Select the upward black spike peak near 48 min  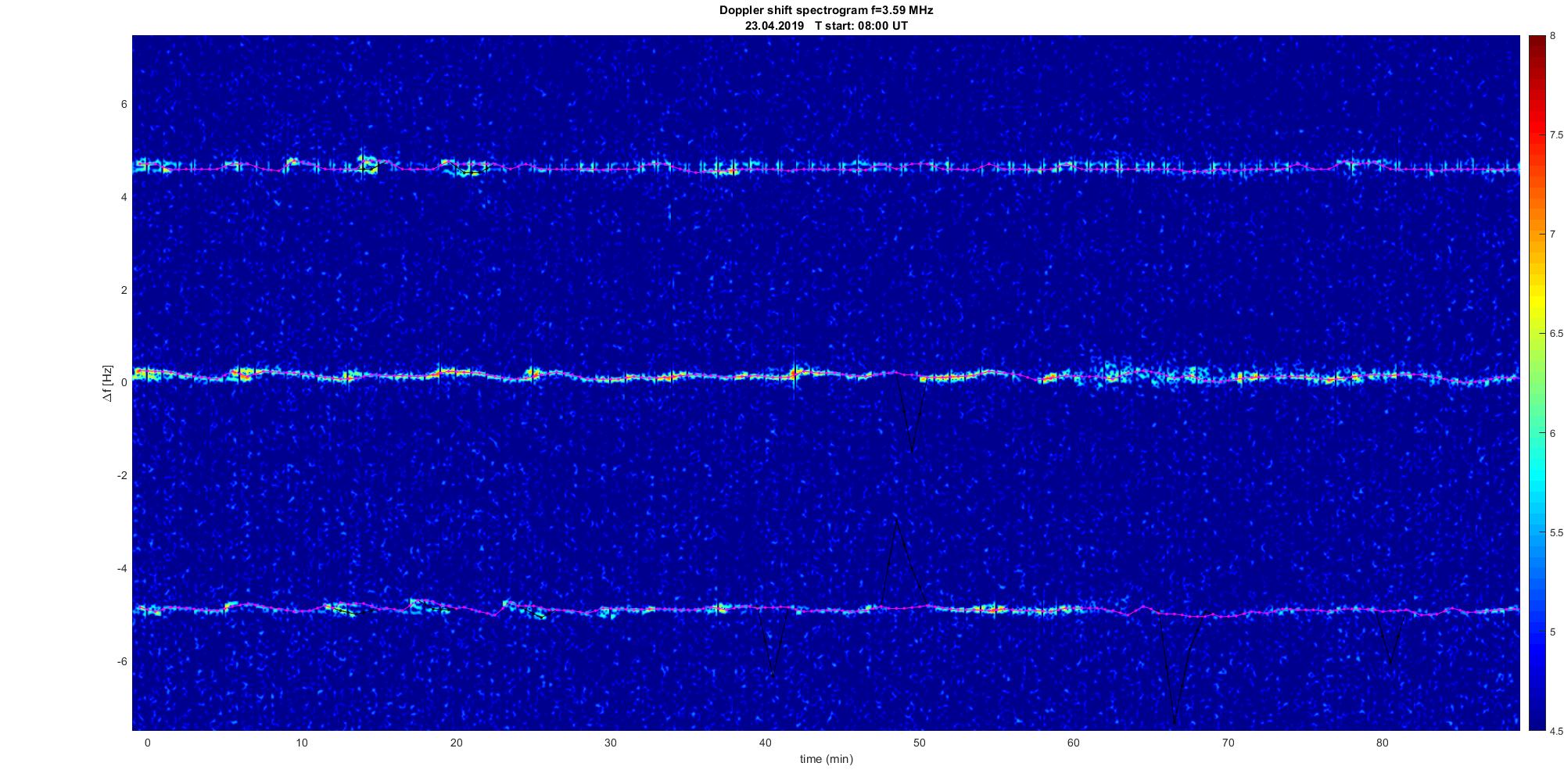[x=895, y=519]
